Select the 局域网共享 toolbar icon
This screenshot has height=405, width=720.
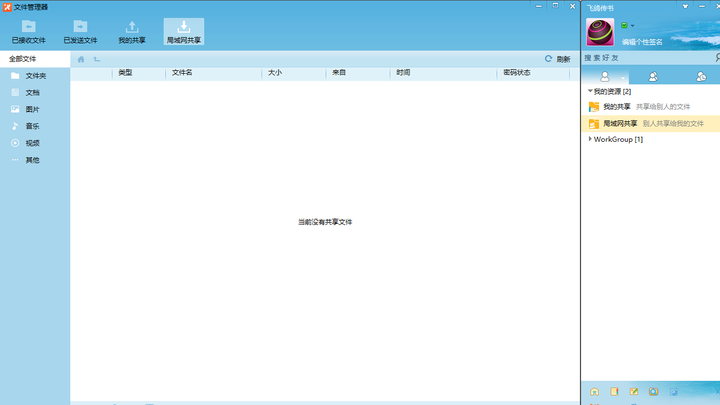click(184, 32)
